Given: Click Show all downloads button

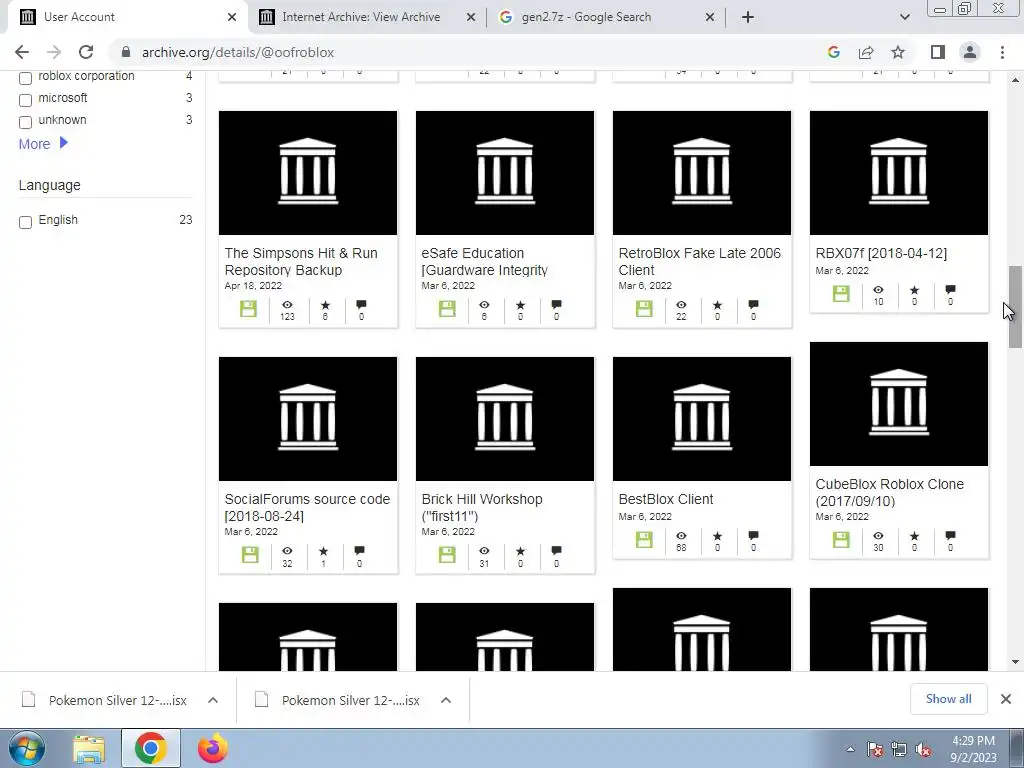Looking at the screenshot, I should coord(948,699).
